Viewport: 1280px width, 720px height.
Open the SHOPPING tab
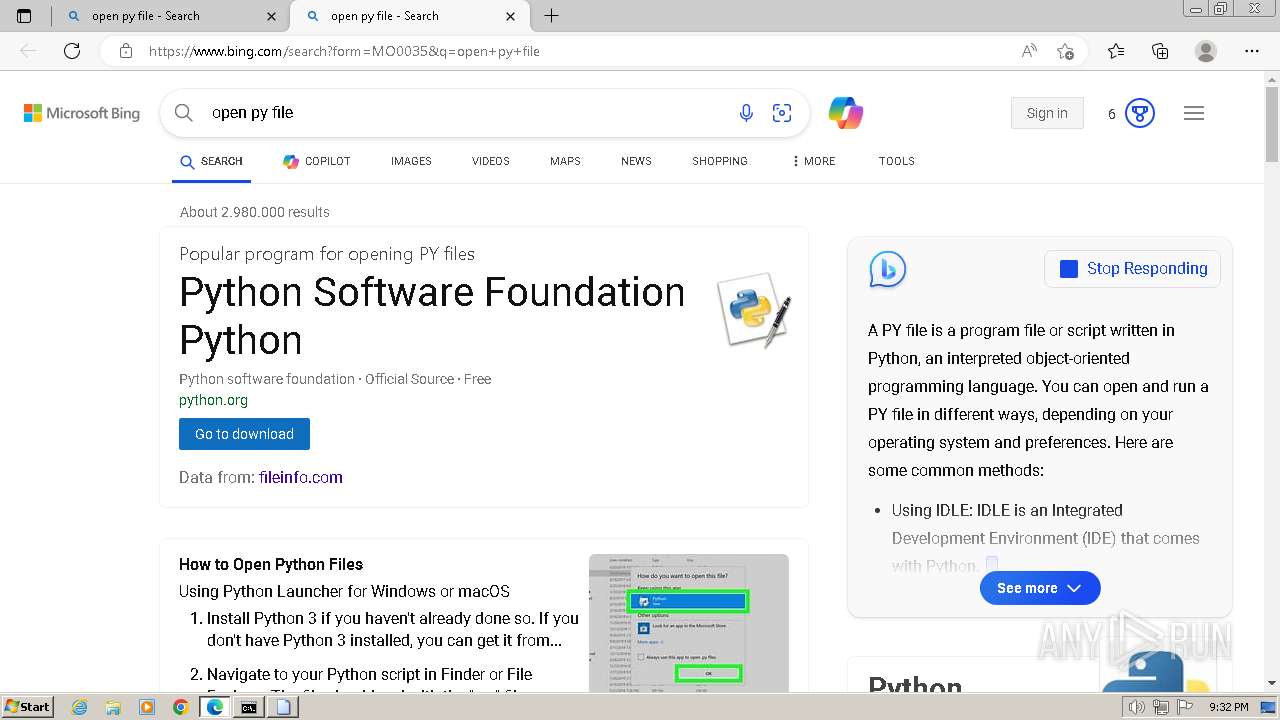coord(720,161)
